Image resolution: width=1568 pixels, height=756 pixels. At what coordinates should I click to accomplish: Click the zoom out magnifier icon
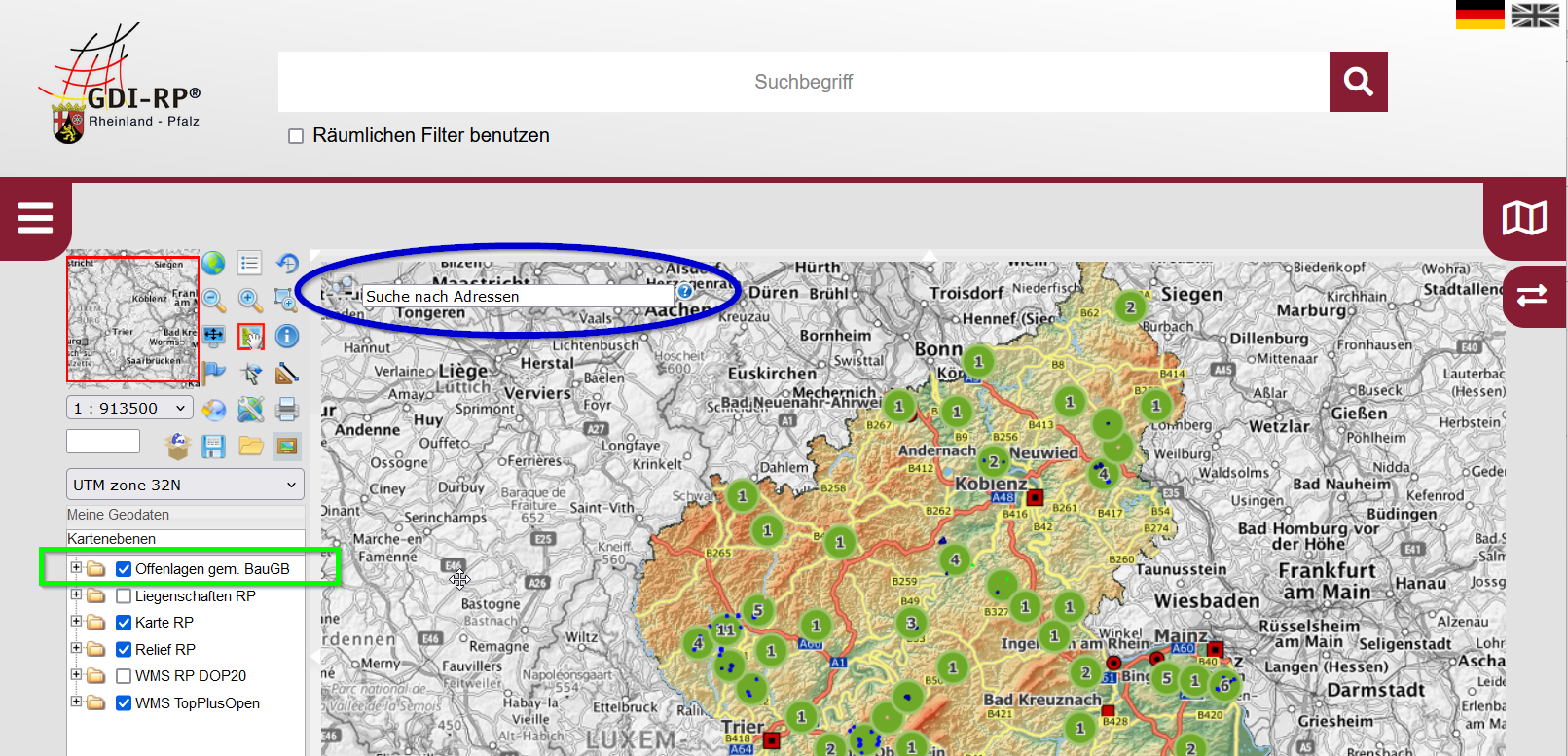tap(214, 301)
